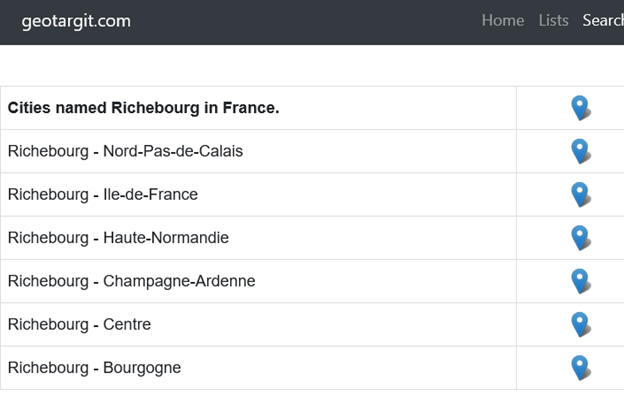
Task: Open the Search nav item
Action: pos(603,20)
